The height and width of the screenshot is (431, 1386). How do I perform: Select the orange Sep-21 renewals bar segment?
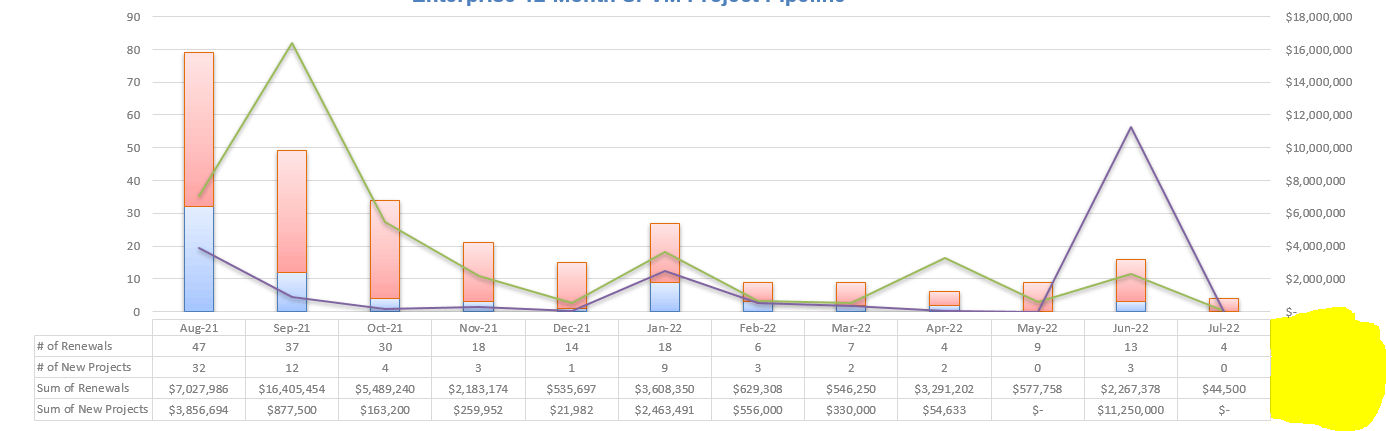click(292, 211)
